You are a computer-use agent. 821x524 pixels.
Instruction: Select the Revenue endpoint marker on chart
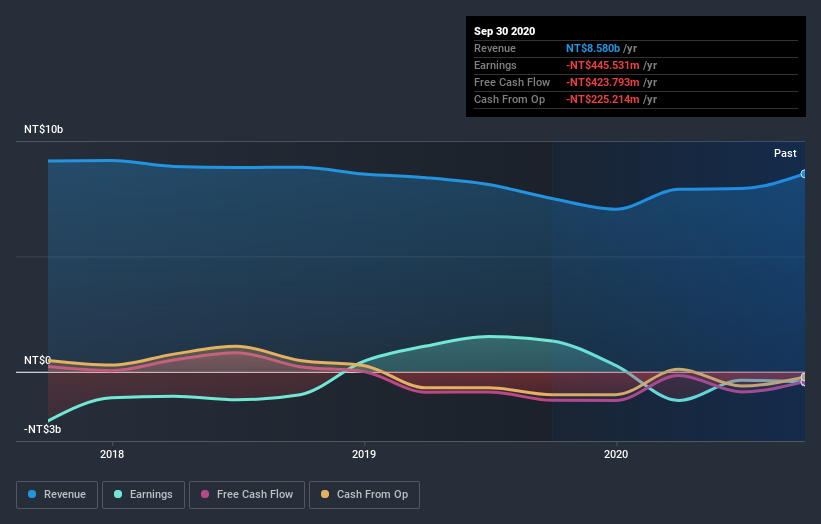[804, 174]
